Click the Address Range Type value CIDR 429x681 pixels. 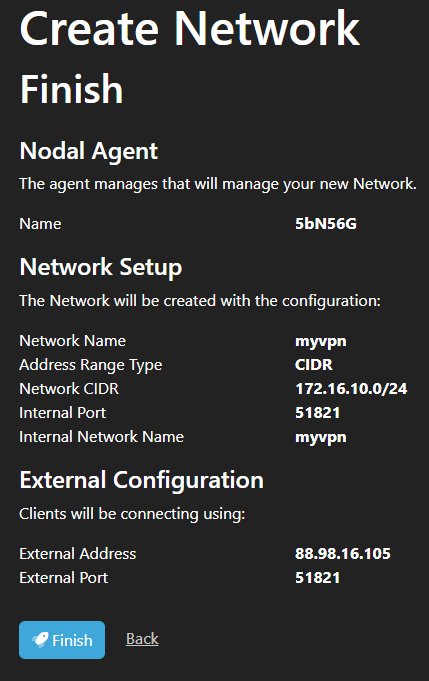click(x=314, y=364)
